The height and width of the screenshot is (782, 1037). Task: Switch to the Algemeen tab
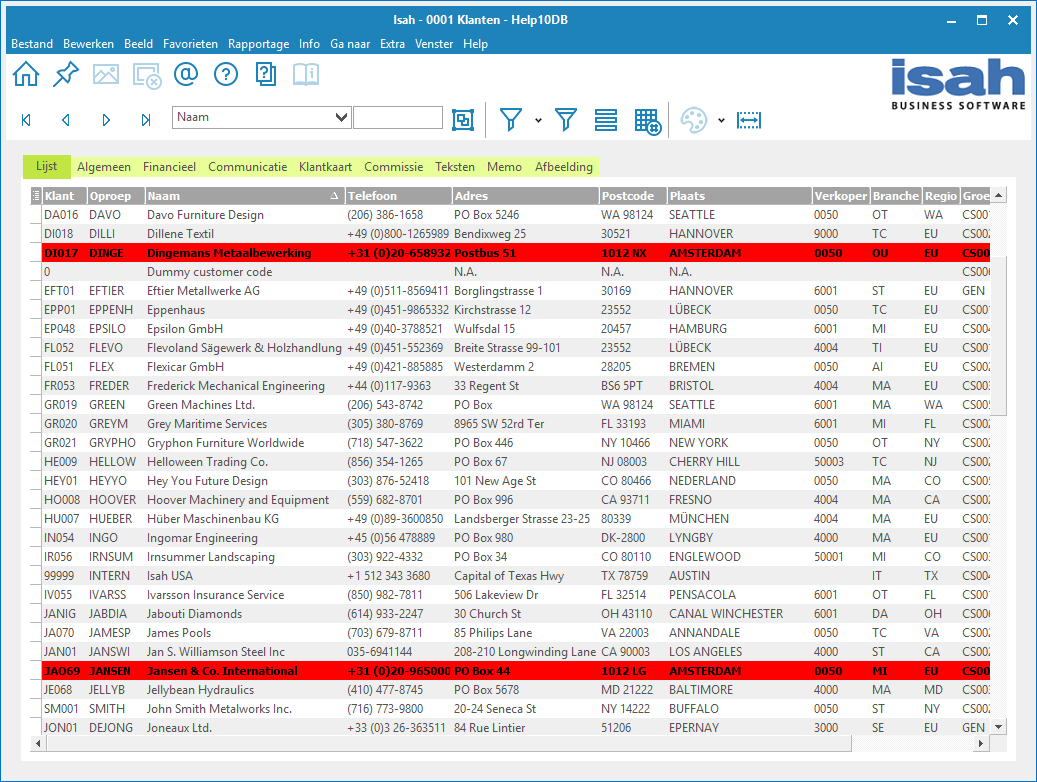(104, 167)
